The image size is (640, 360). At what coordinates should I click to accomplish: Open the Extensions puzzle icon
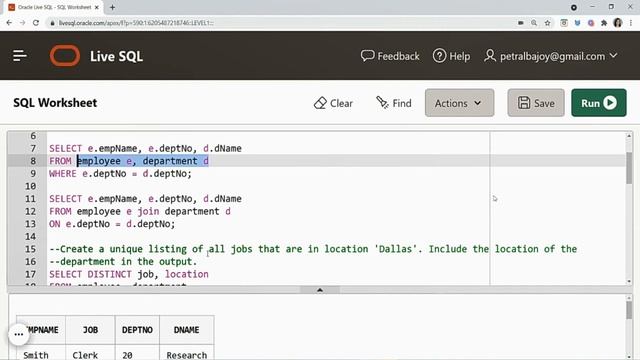click(x=604, y=23)
